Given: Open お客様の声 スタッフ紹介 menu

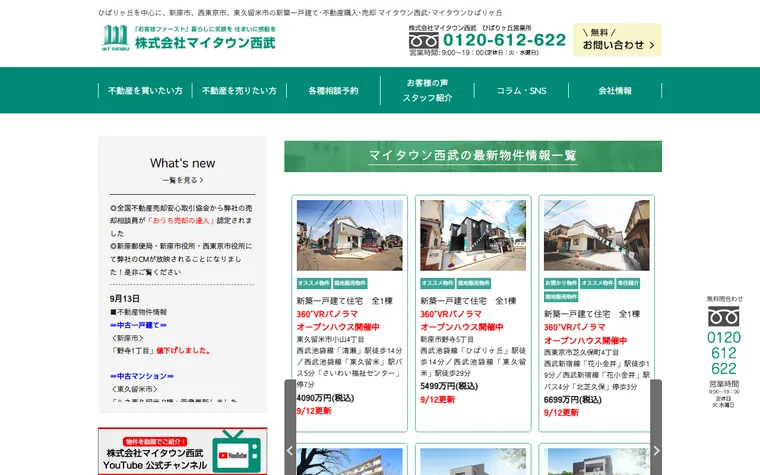Looking at the screenshot, I should pyautogui.click(x=427, y=91).
